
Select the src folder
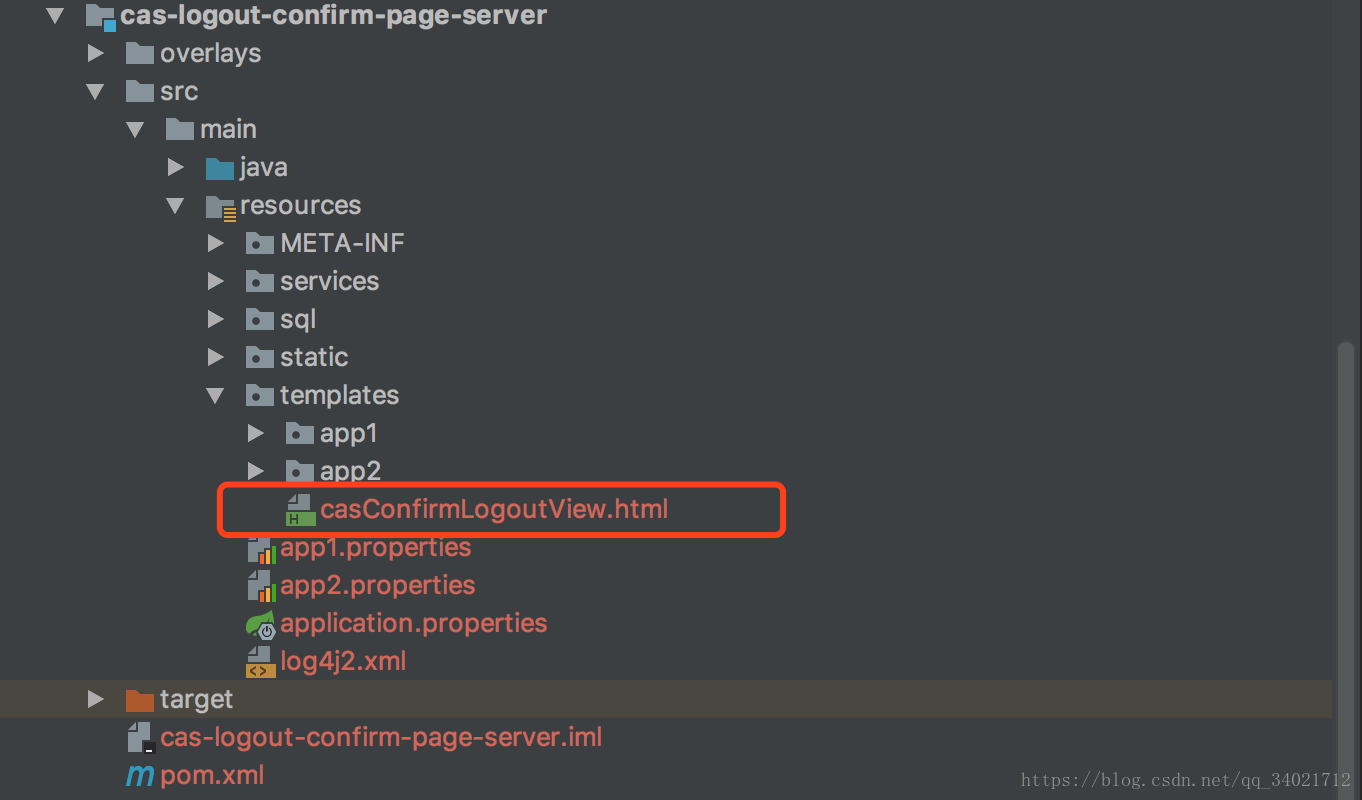179,91
